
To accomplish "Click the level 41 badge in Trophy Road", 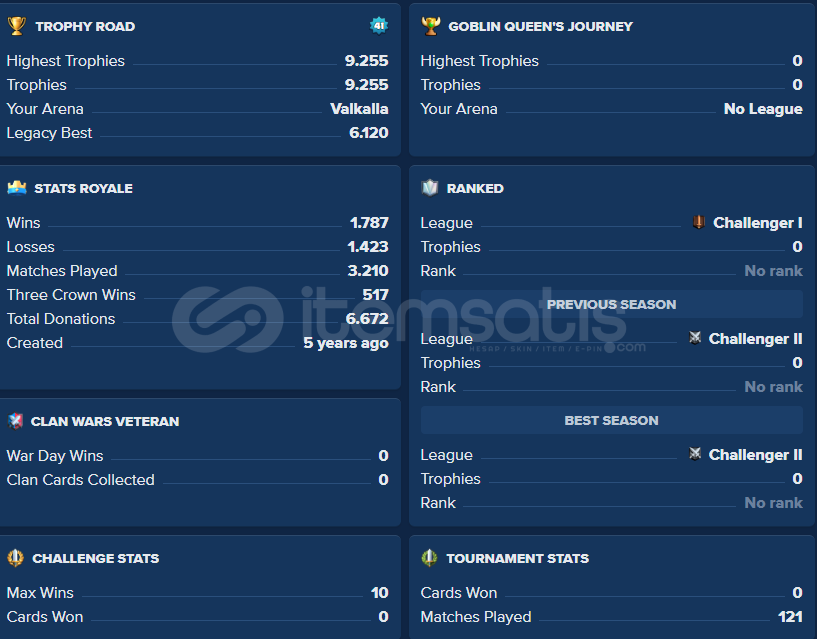I will [379, 26].
